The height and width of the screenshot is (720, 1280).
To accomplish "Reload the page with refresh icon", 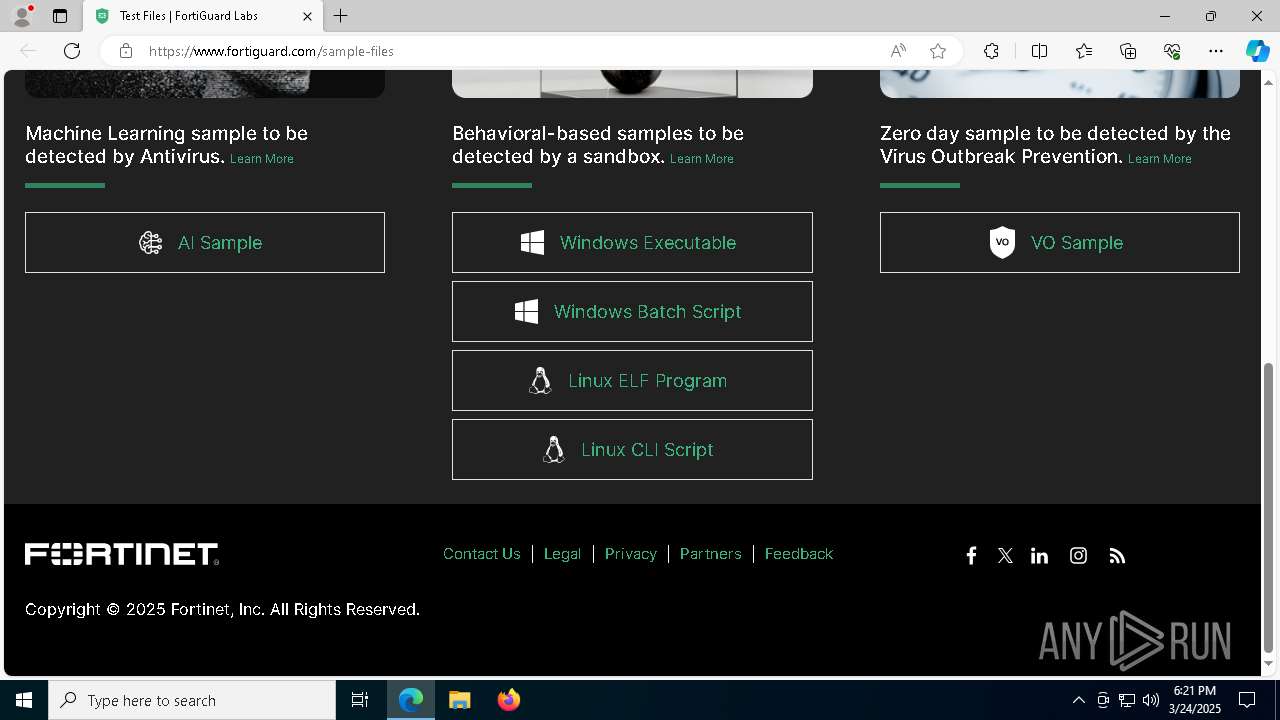I will pos(72,51).
